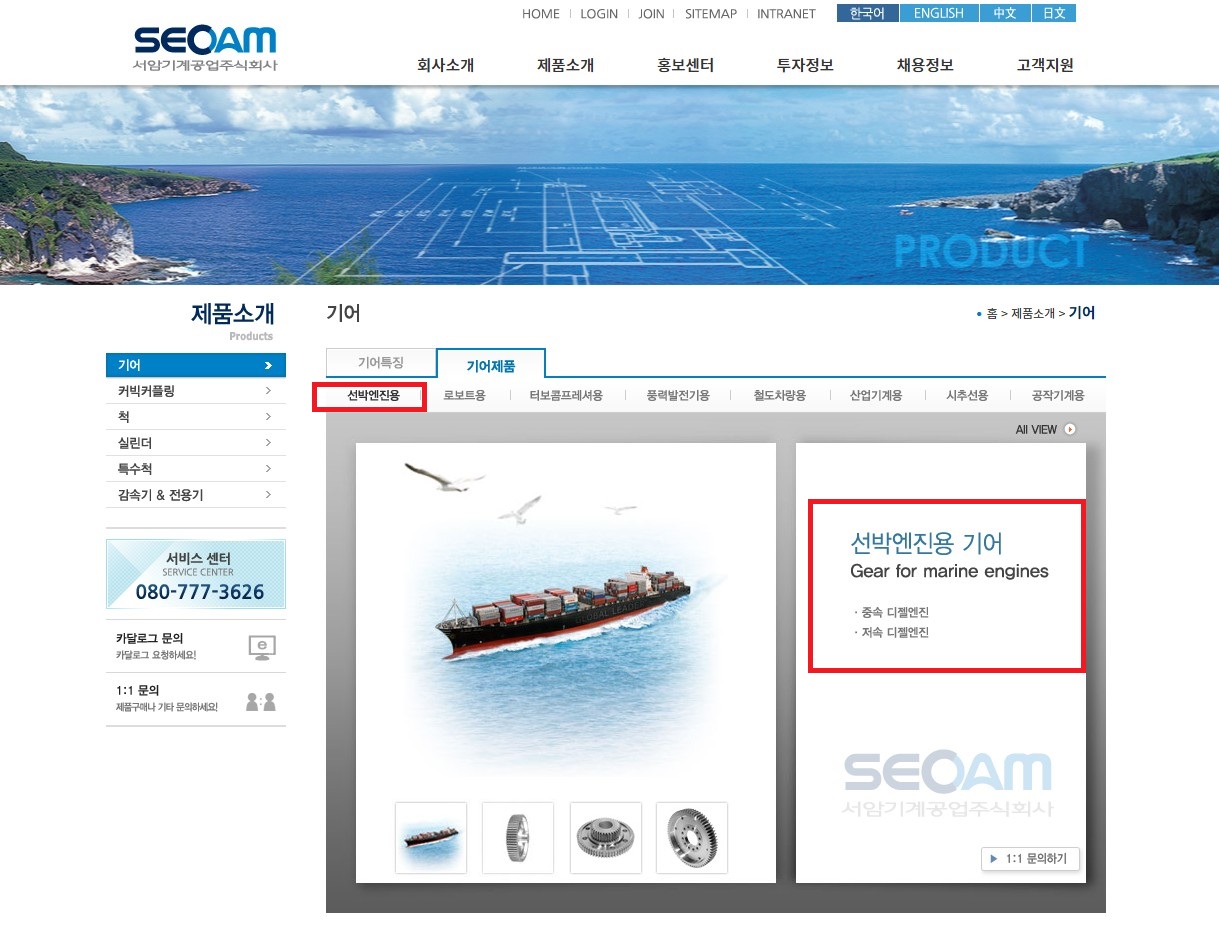Viewport: 1219px width, 926px height.
Task: Open the 1:1 문의 sidebar link
Action: (138, 690)
